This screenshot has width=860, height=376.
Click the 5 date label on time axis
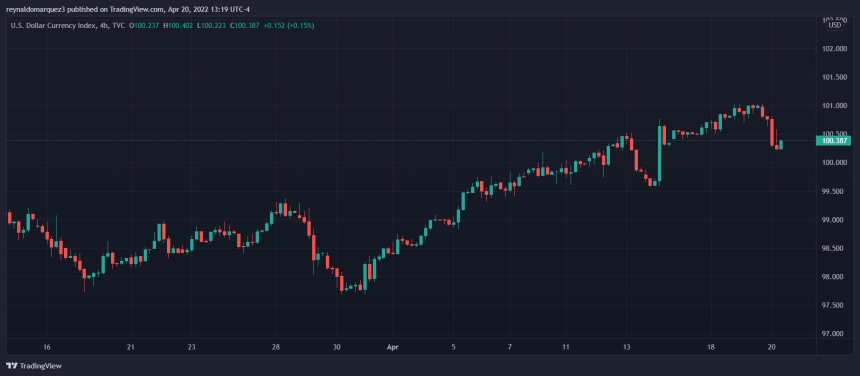[x=454, y=347]
